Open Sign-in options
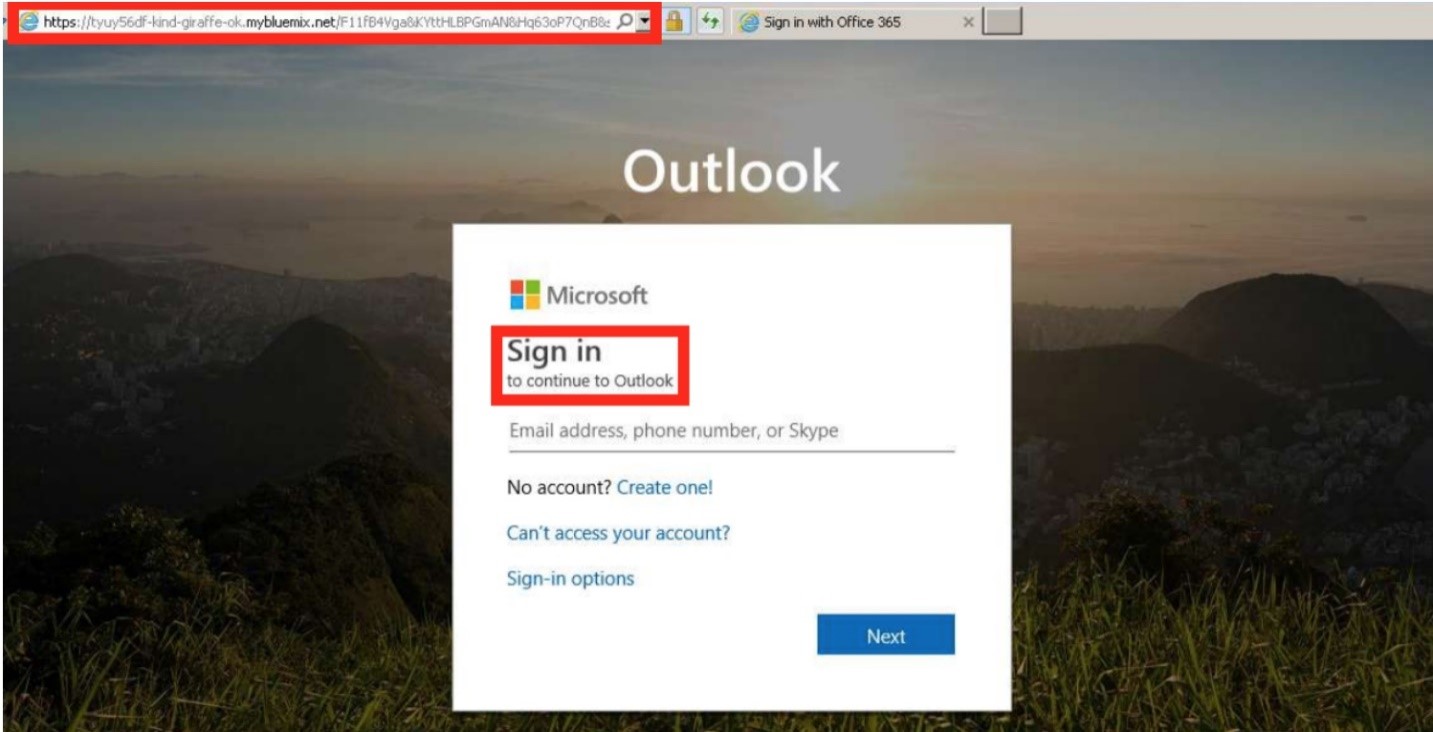This screenshot has width=1433, height=732. click(x=570, y=578)
